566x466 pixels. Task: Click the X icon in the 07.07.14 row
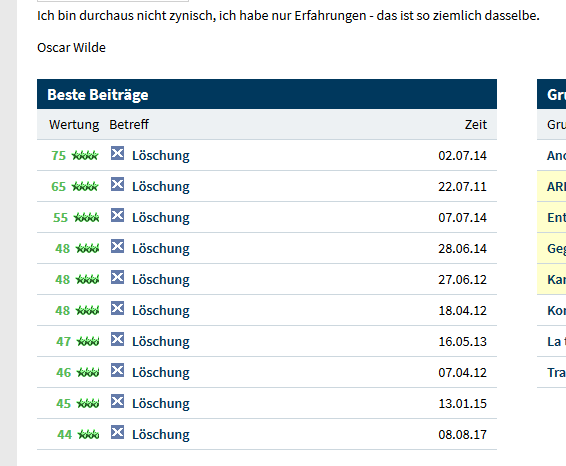(x=117, y=215)
